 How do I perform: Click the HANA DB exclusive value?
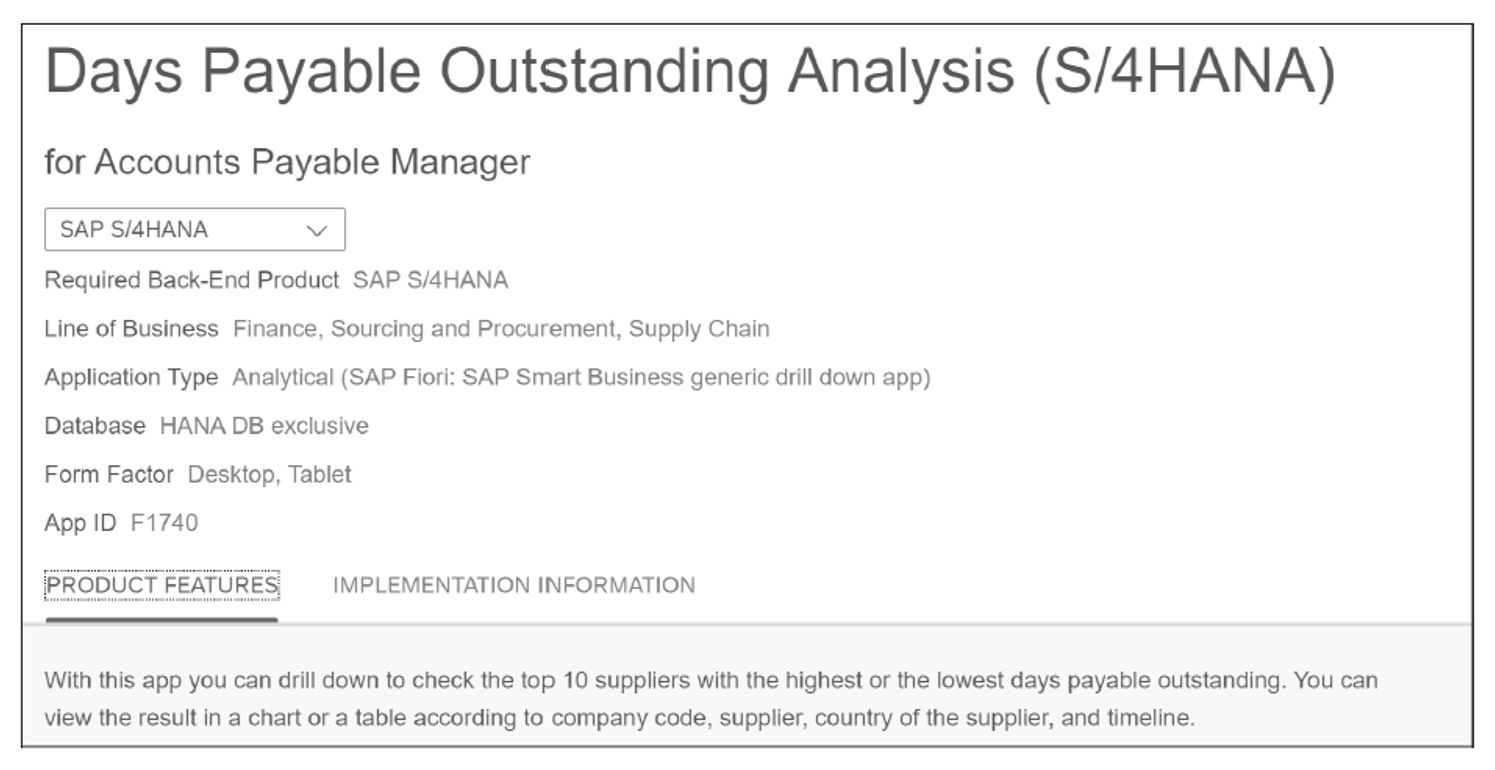[264, 426]
